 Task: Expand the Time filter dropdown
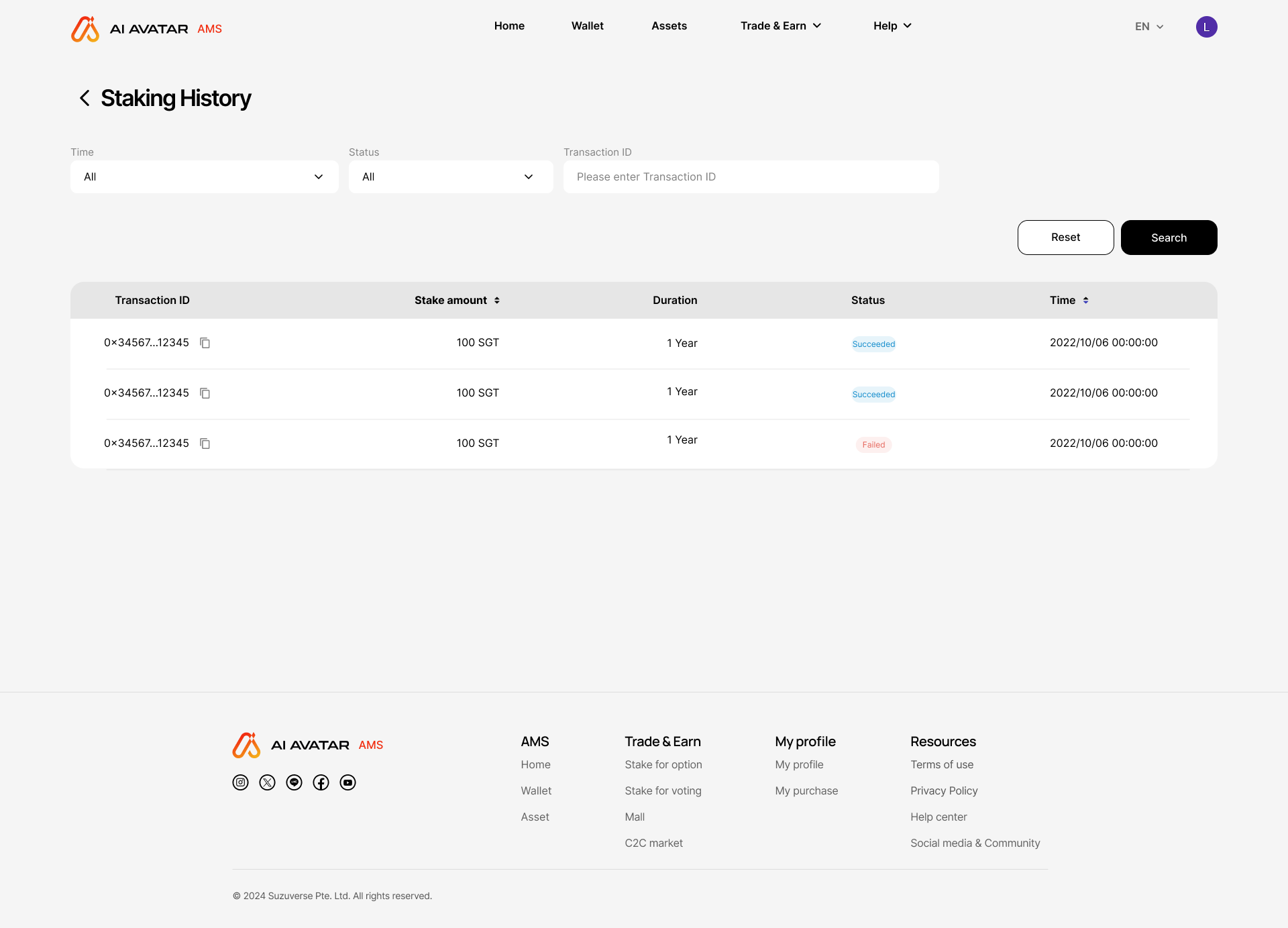(205, 176)
